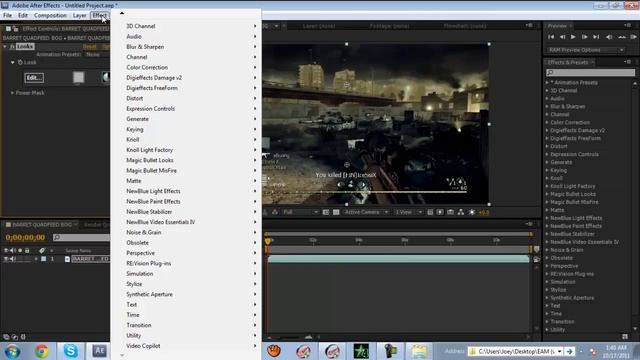640x360 pixels.
Task: Click the Edit... button in Looks effect
Action: tap(34, 78)
